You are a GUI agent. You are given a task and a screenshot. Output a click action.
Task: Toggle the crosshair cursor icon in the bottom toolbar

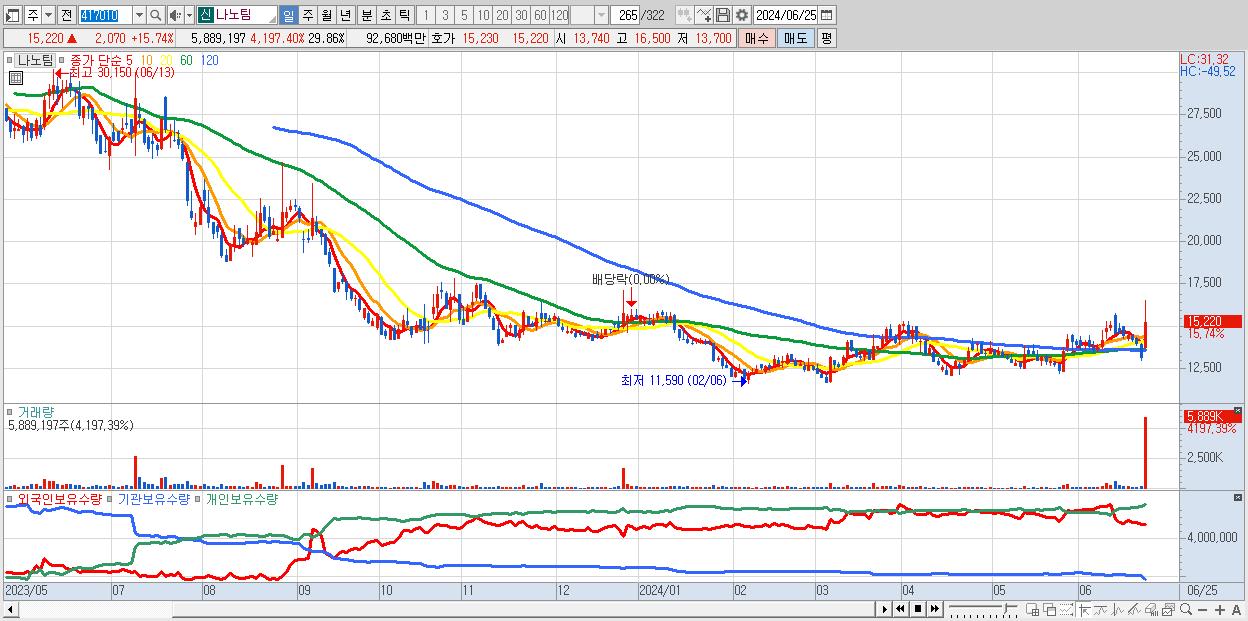(1084, 609)
